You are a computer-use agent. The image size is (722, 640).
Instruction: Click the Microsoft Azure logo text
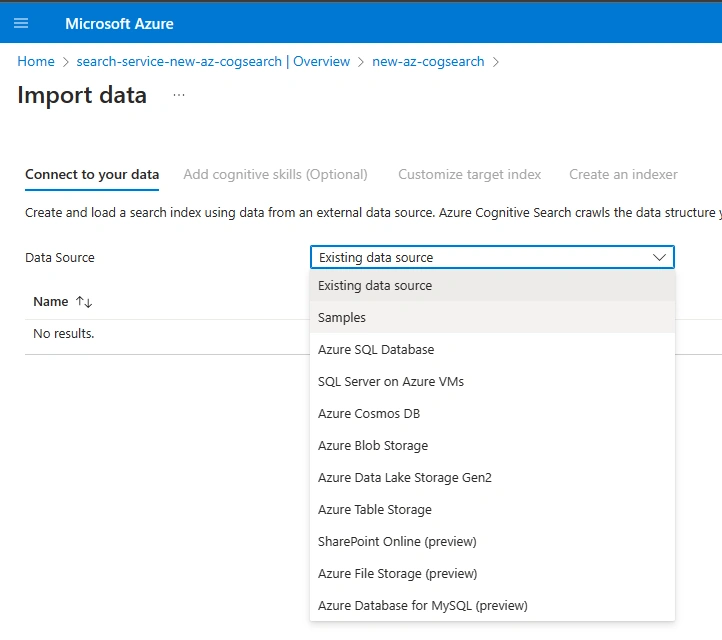click(119, 23)
